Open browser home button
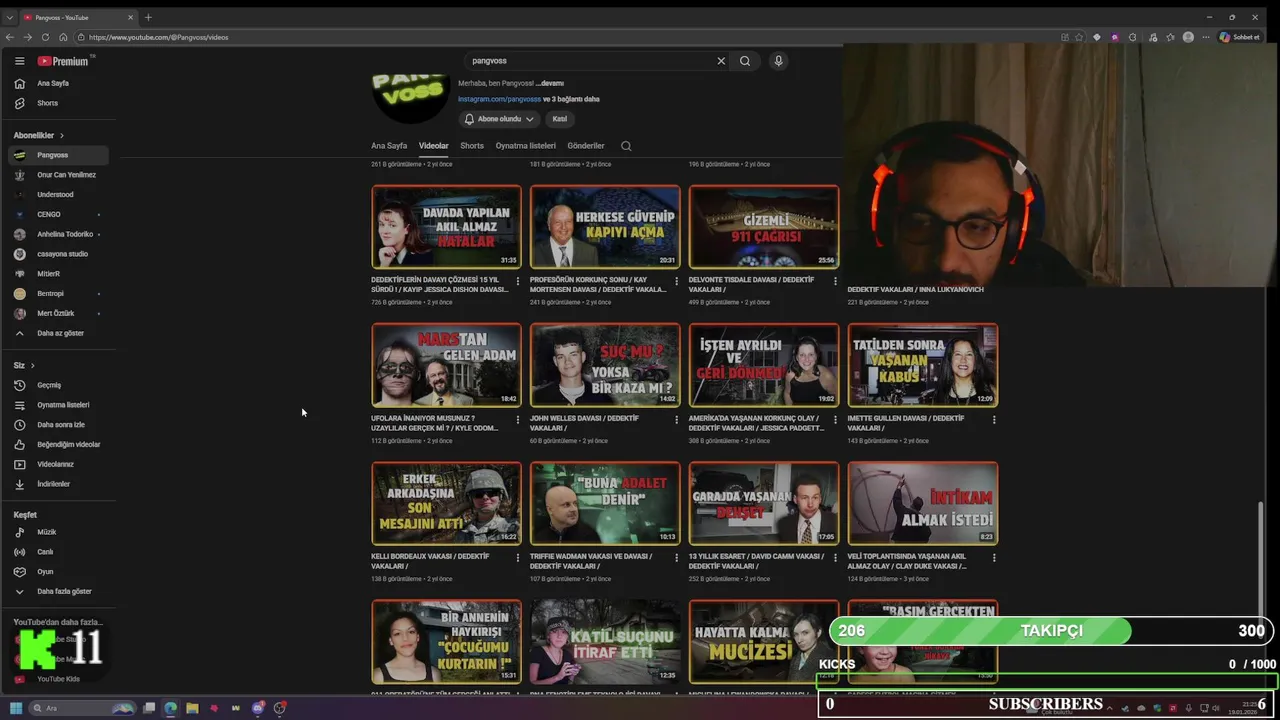Image resolution: width=1280 pixels, height=720 pixels. coord(63,37)
